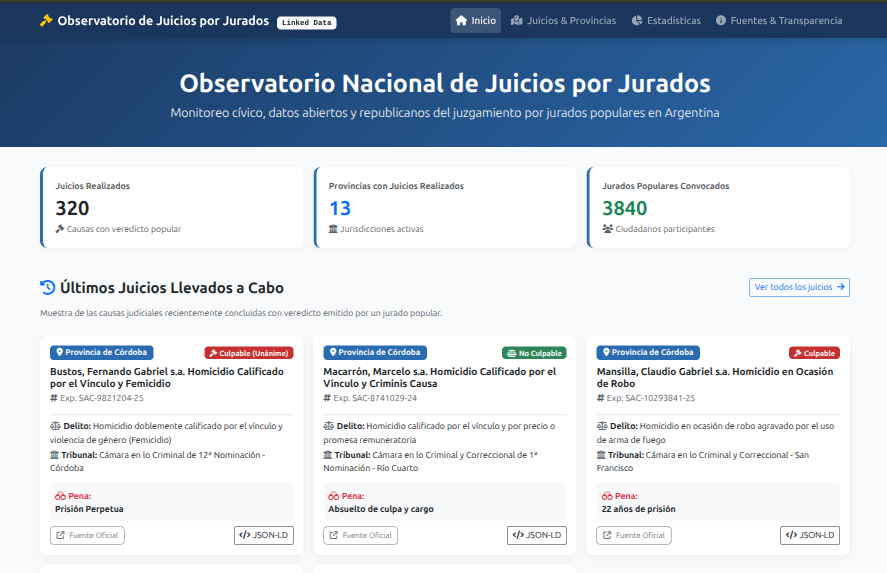
Task: Click the hash icon before SAC-10293841-25
Action: (x=600, y=398)
